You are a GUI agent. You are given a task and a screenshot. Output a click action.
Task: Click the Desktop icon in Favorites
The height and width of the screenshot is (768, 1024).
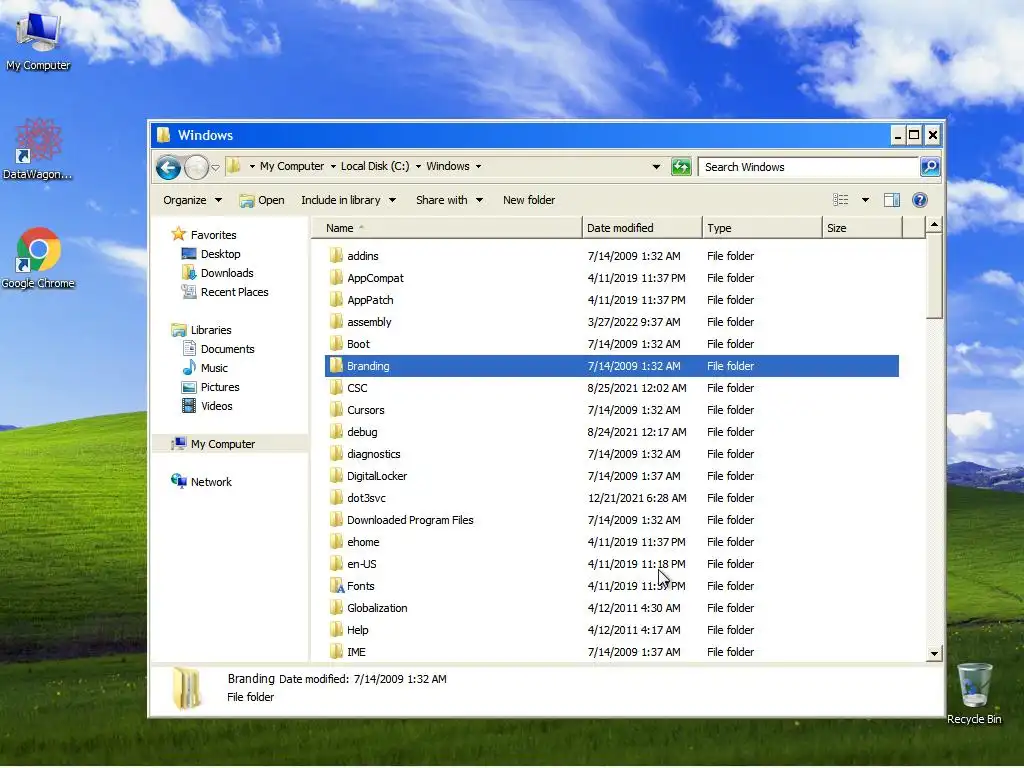pos(189,253)
